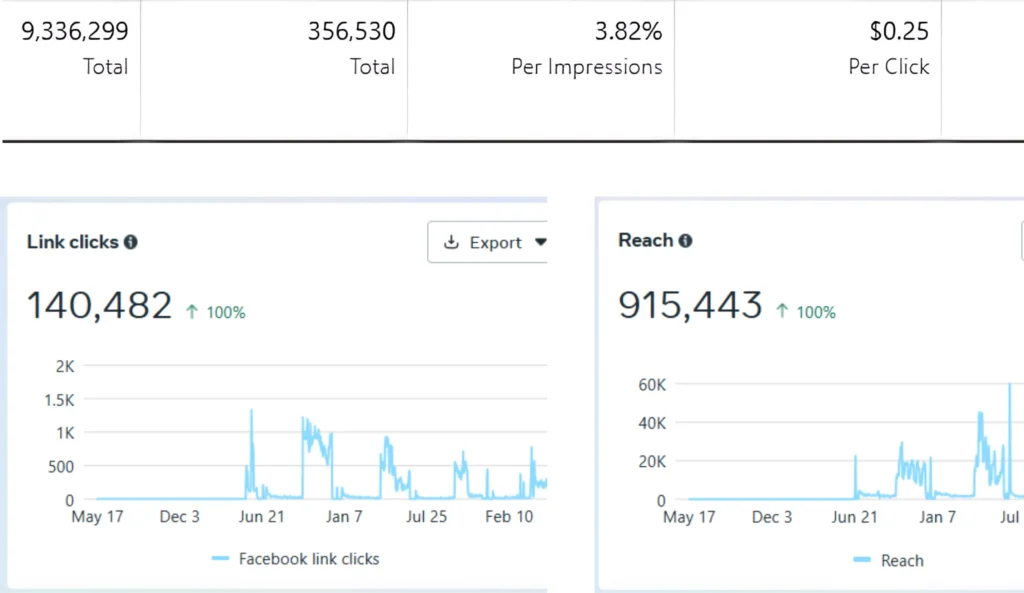Click the download icon in Export button
The image size is (1024, 593).
(x=451, y=242)
